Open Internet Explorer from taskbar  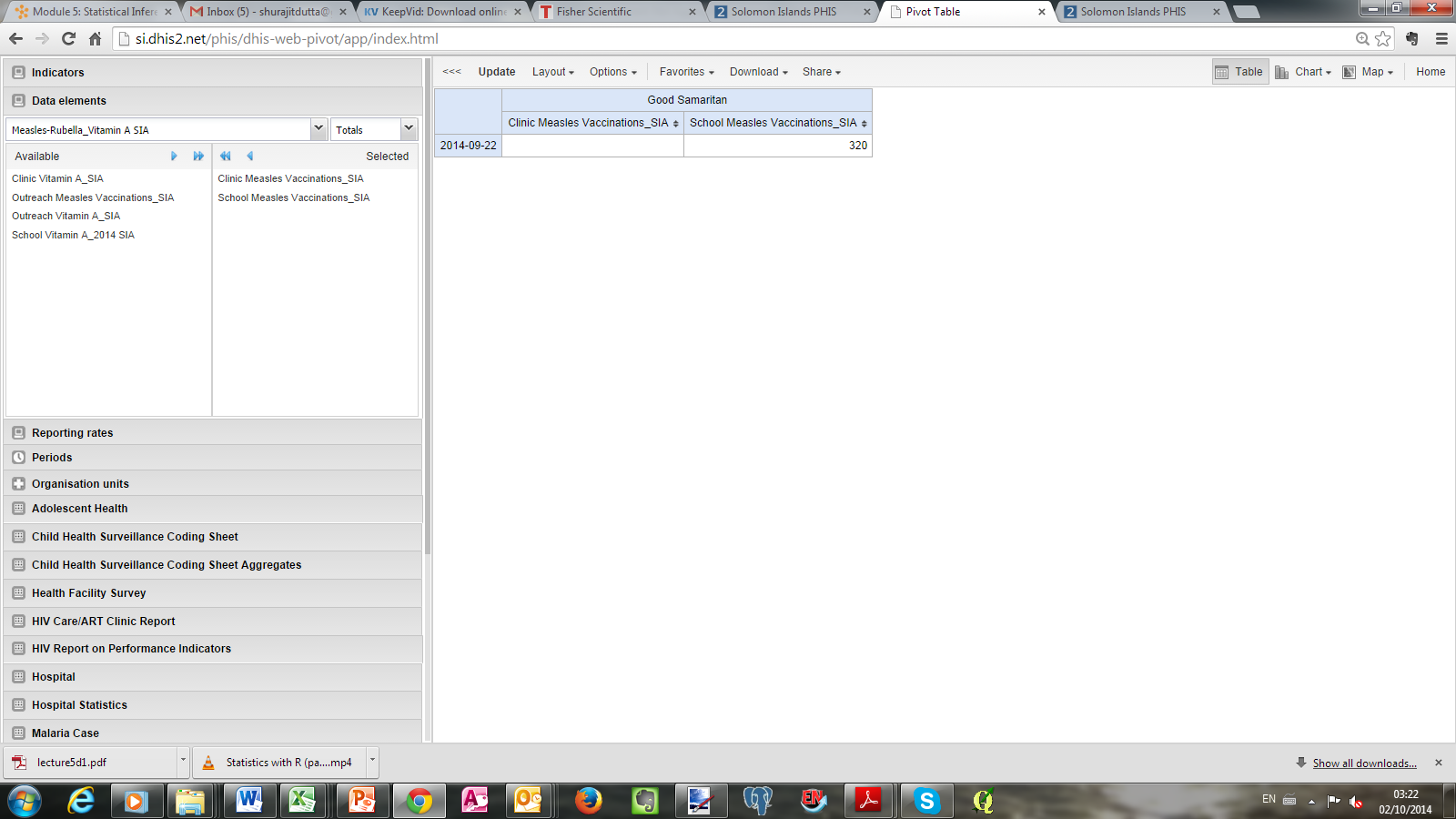coord(81,801)
